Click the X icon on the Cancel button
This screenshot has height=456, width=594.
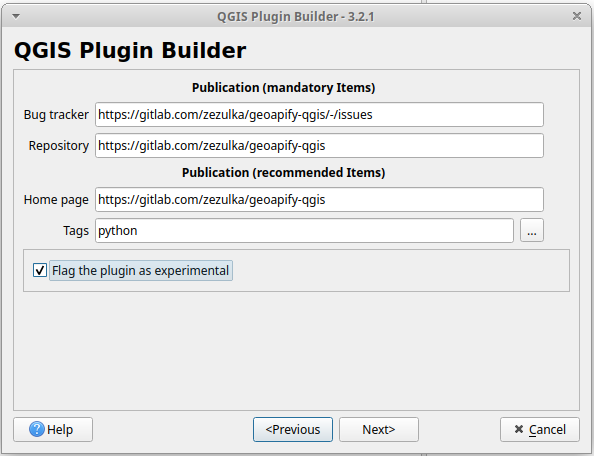click(x=519, y=429)
